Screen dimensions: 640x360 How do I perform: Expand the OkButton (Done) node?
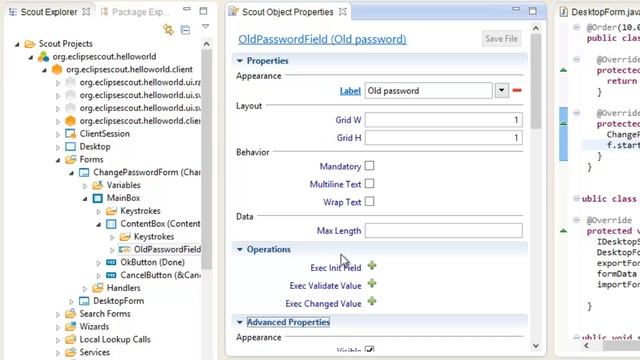coord(98,263)
